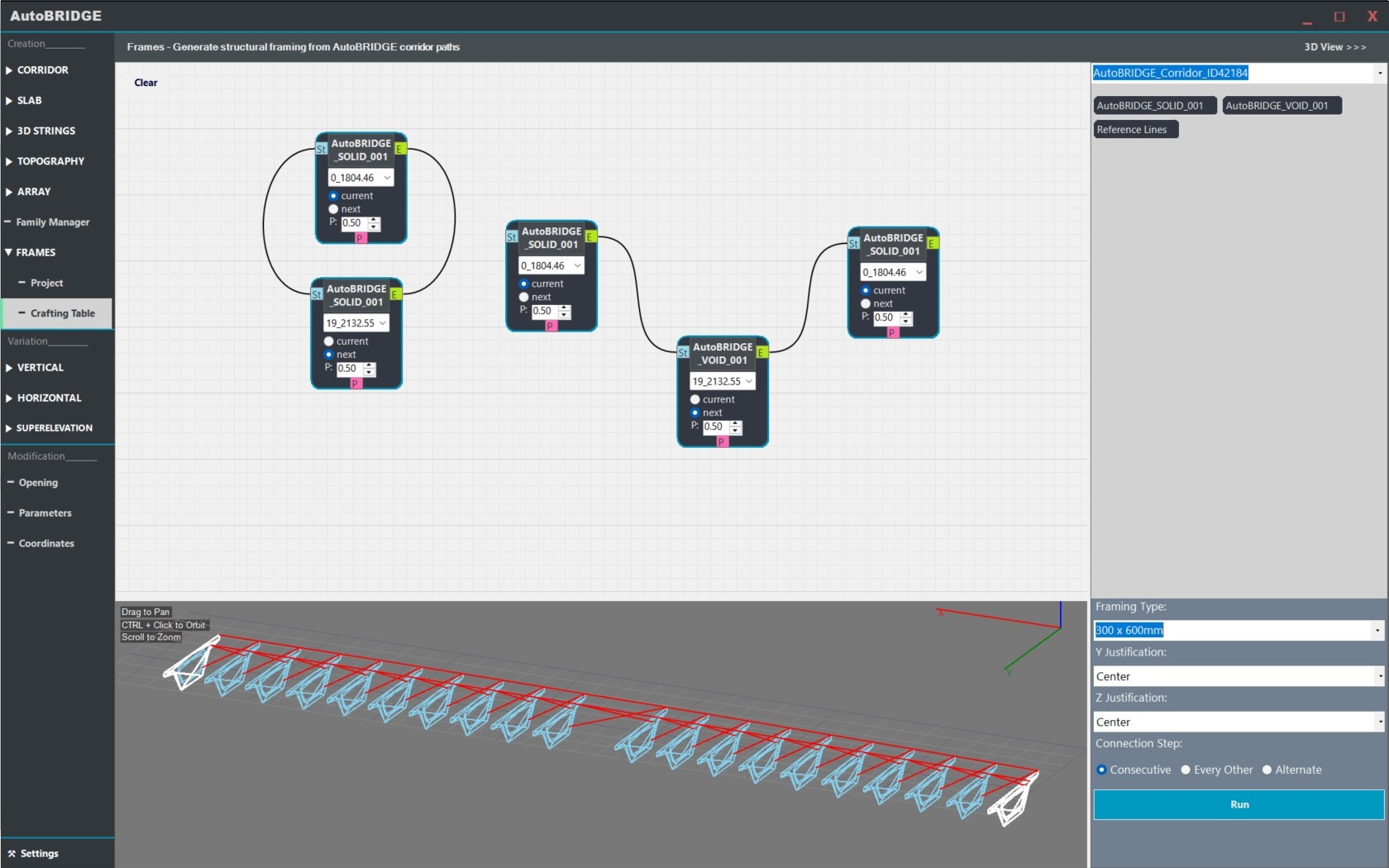Screen dimensions: 1389x868
Task: Add the Reference Lines node button
Action: tap(1134, 130)
